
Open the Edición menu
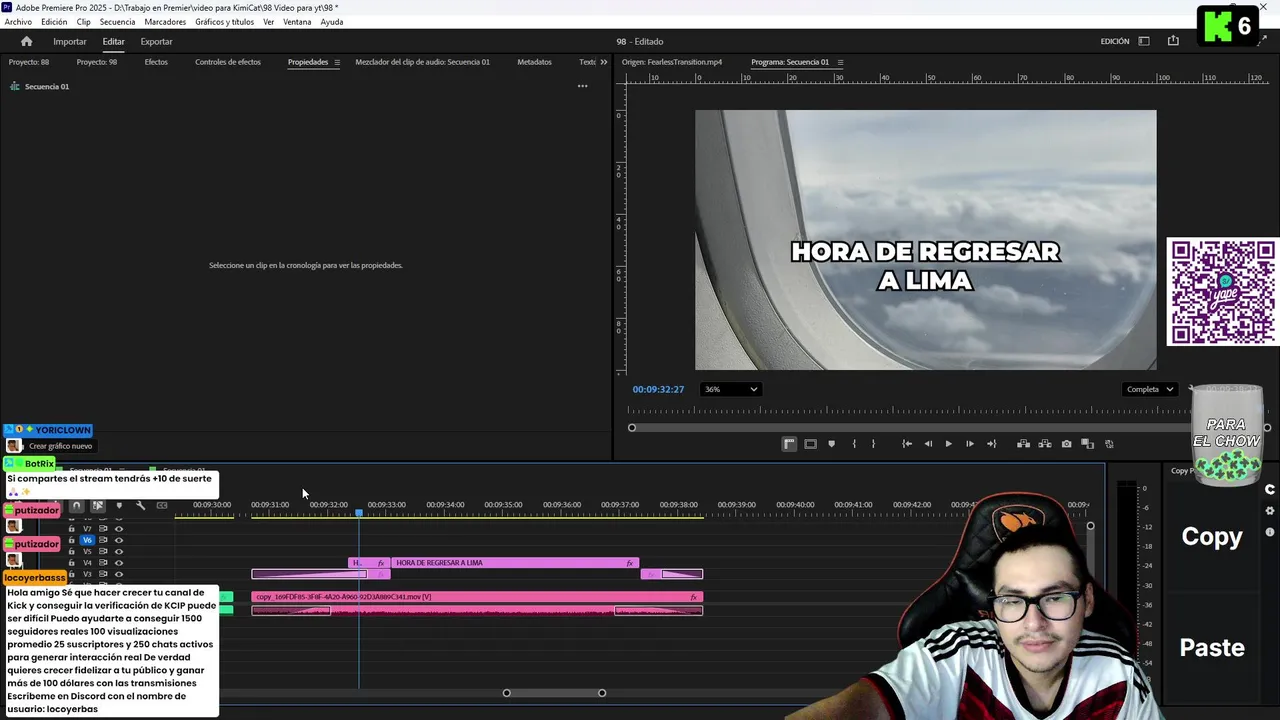[54, 22]
